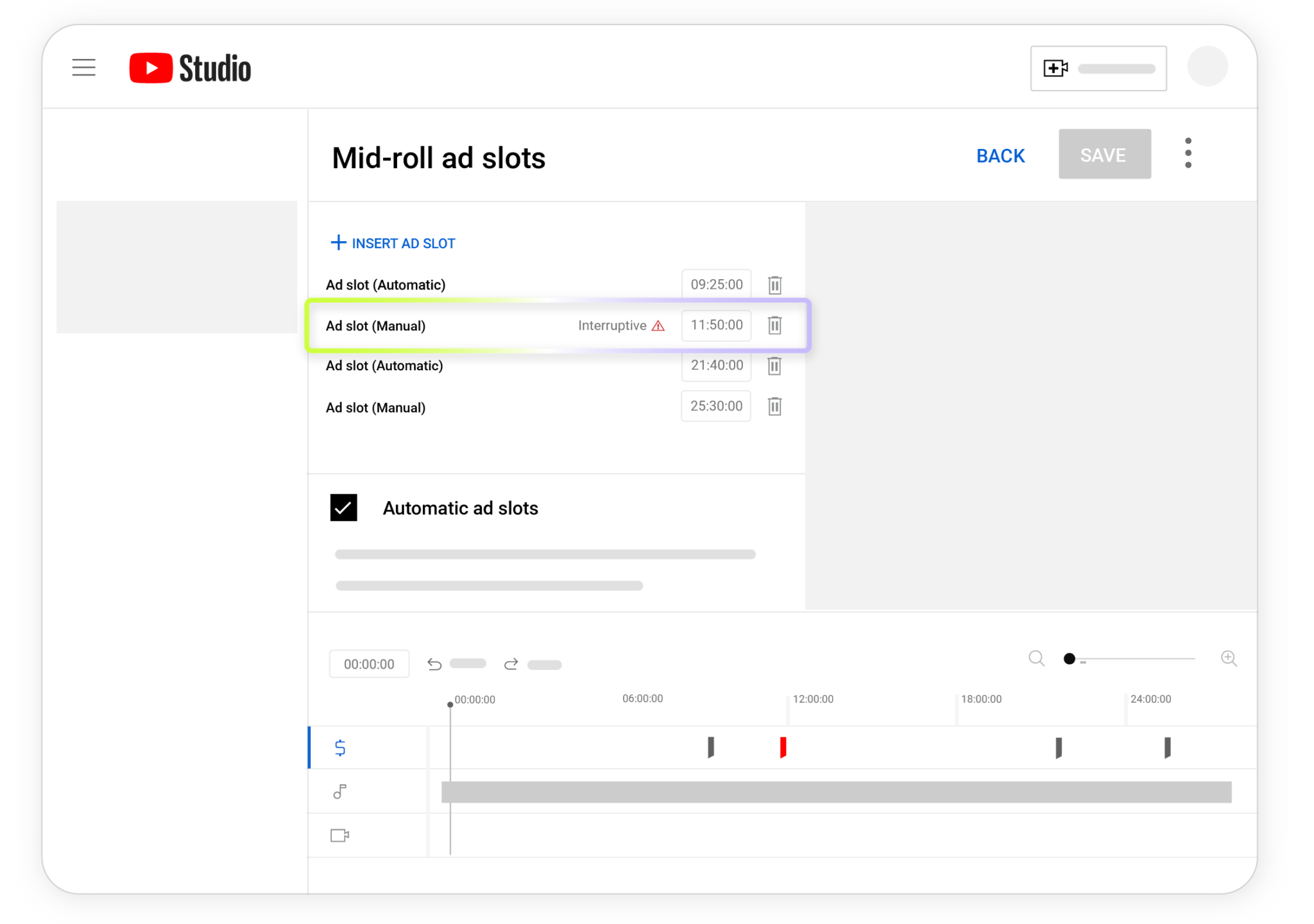1314x924 pixels.
Task: Open the three-dot more options menu
Action: [x=1188, y=153]
